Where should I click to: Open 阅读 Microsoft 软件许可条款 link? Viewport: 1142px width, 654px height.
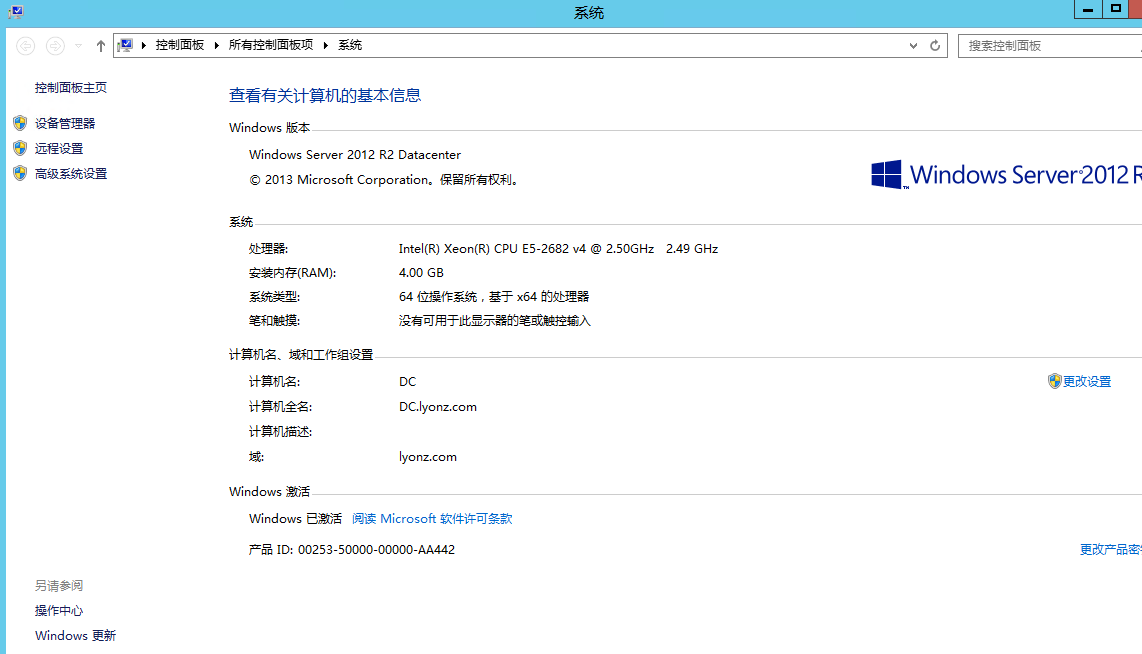[432, 519]
